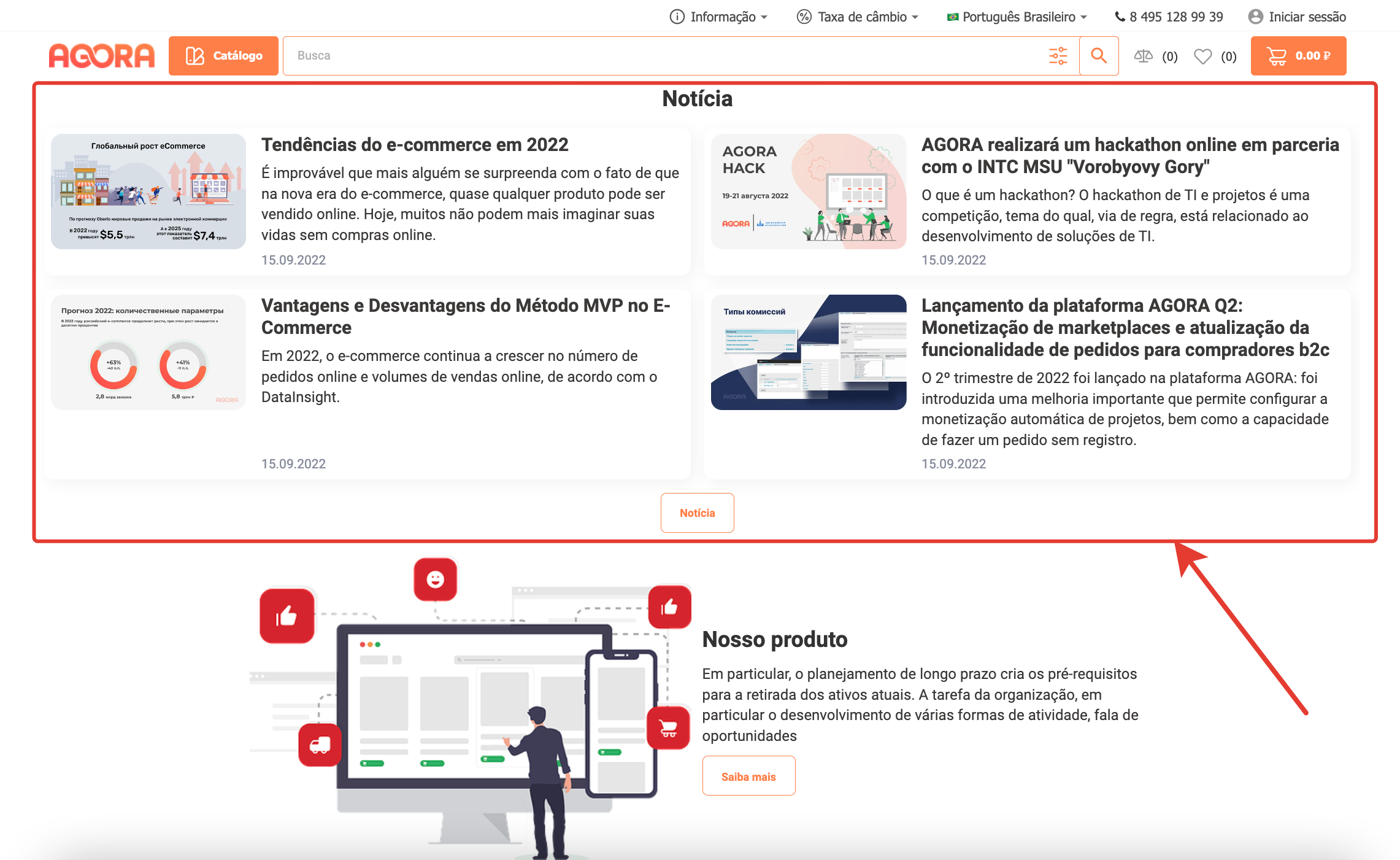Click the user account icon
This screenshot has height=860, width=1400.
1255,17
